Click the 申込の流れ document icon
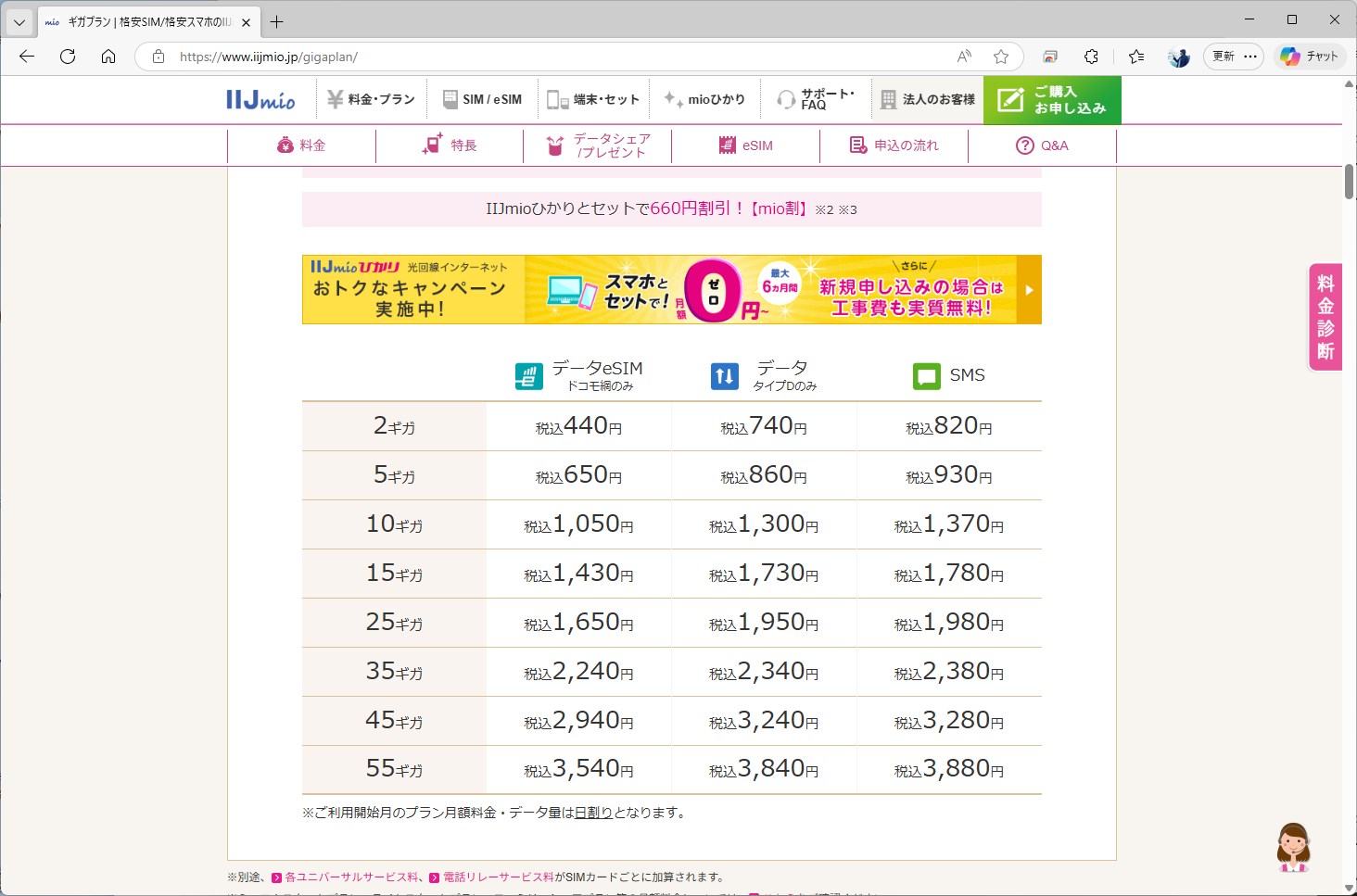 point(857,145)
